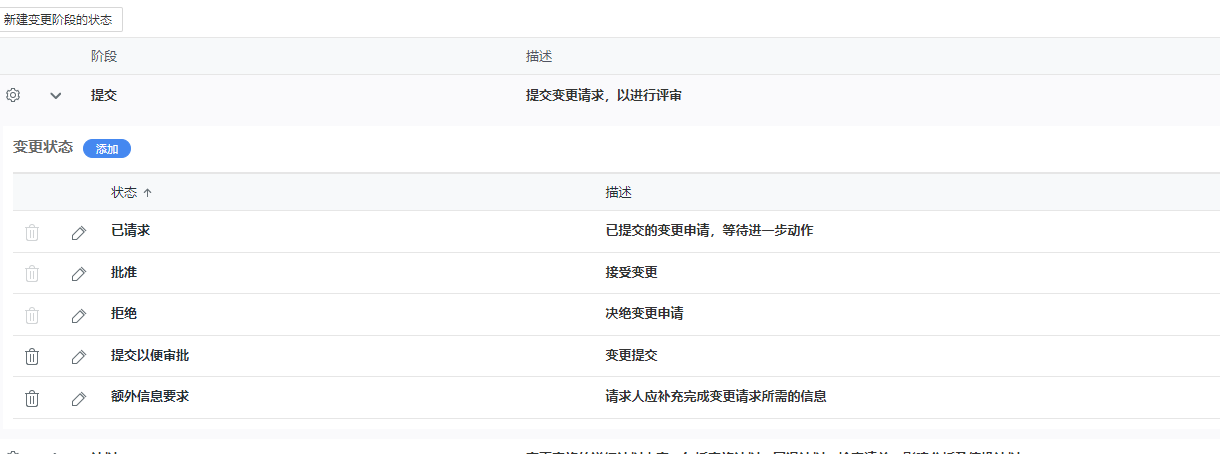Click the trash icon beside 批准
This screenshot has width=1220, height=454.
[32, 273]
